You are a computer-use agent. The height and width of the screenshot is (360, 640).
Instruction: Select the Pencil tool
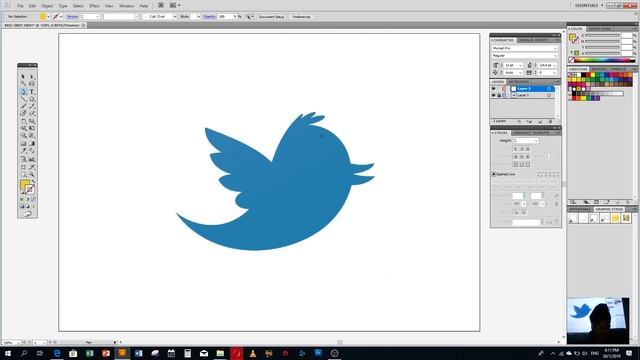tap(32, 106)
